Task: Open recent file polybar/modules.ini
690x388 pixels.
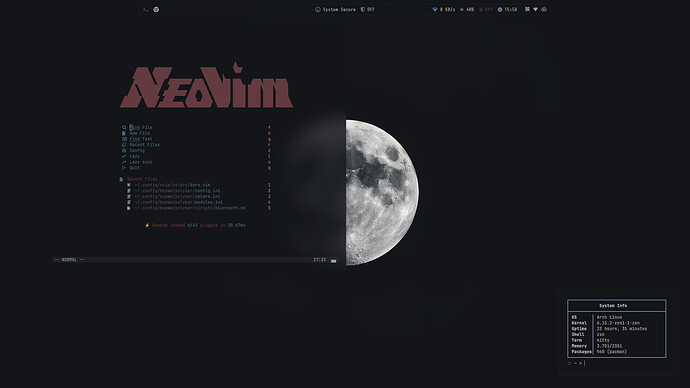Action: (179, 202)
